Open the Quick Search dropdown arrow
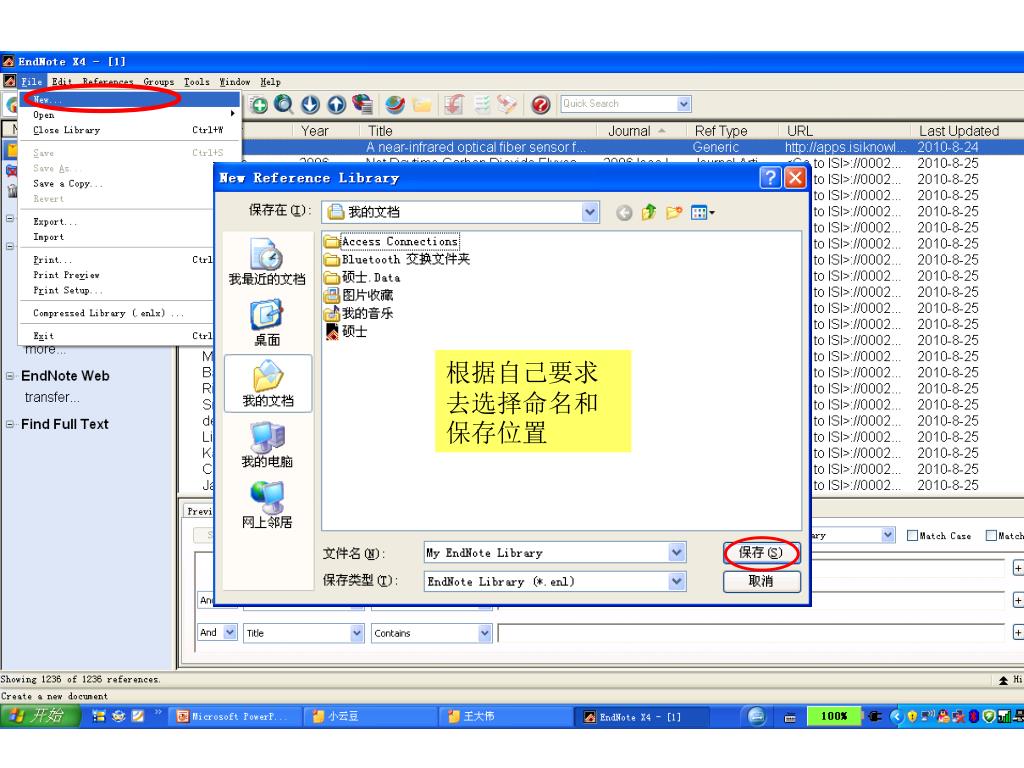This screenshot has height=768, width=1024. (683, 104)
